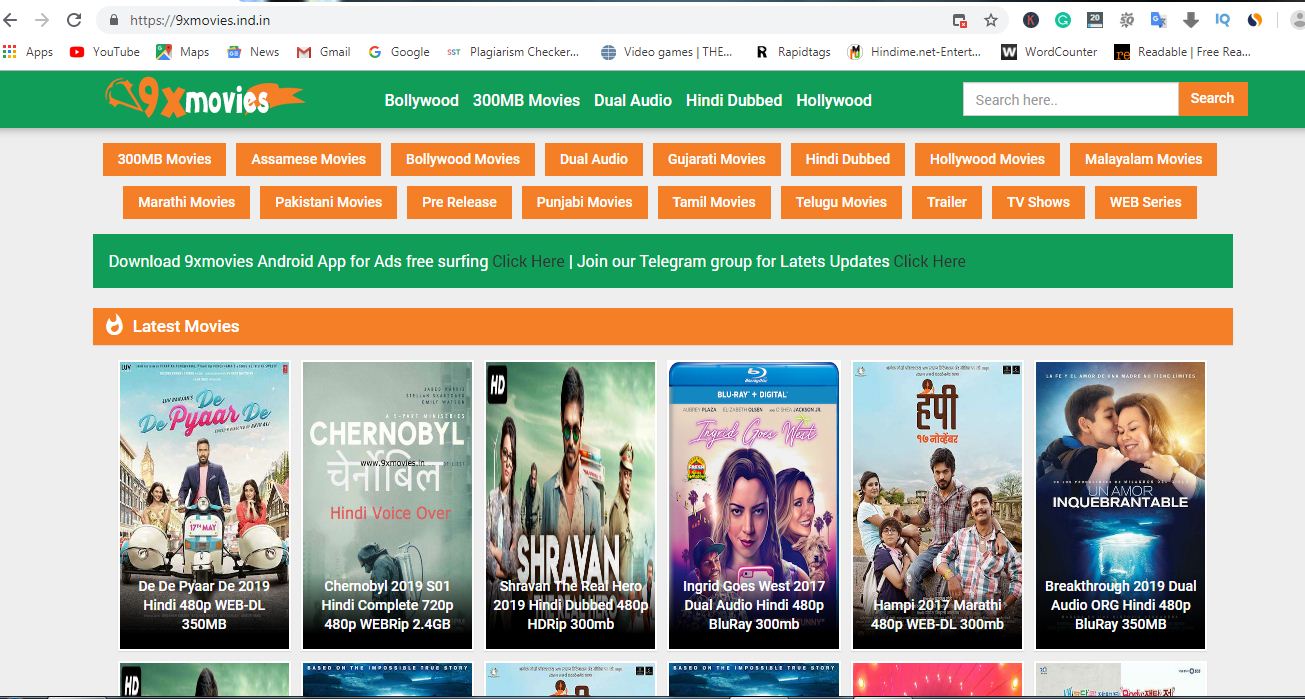The width and height of the screenshot is (1305, 699).
Task: Click Here link for the Telegram group
Action: [x=929, y=261]
